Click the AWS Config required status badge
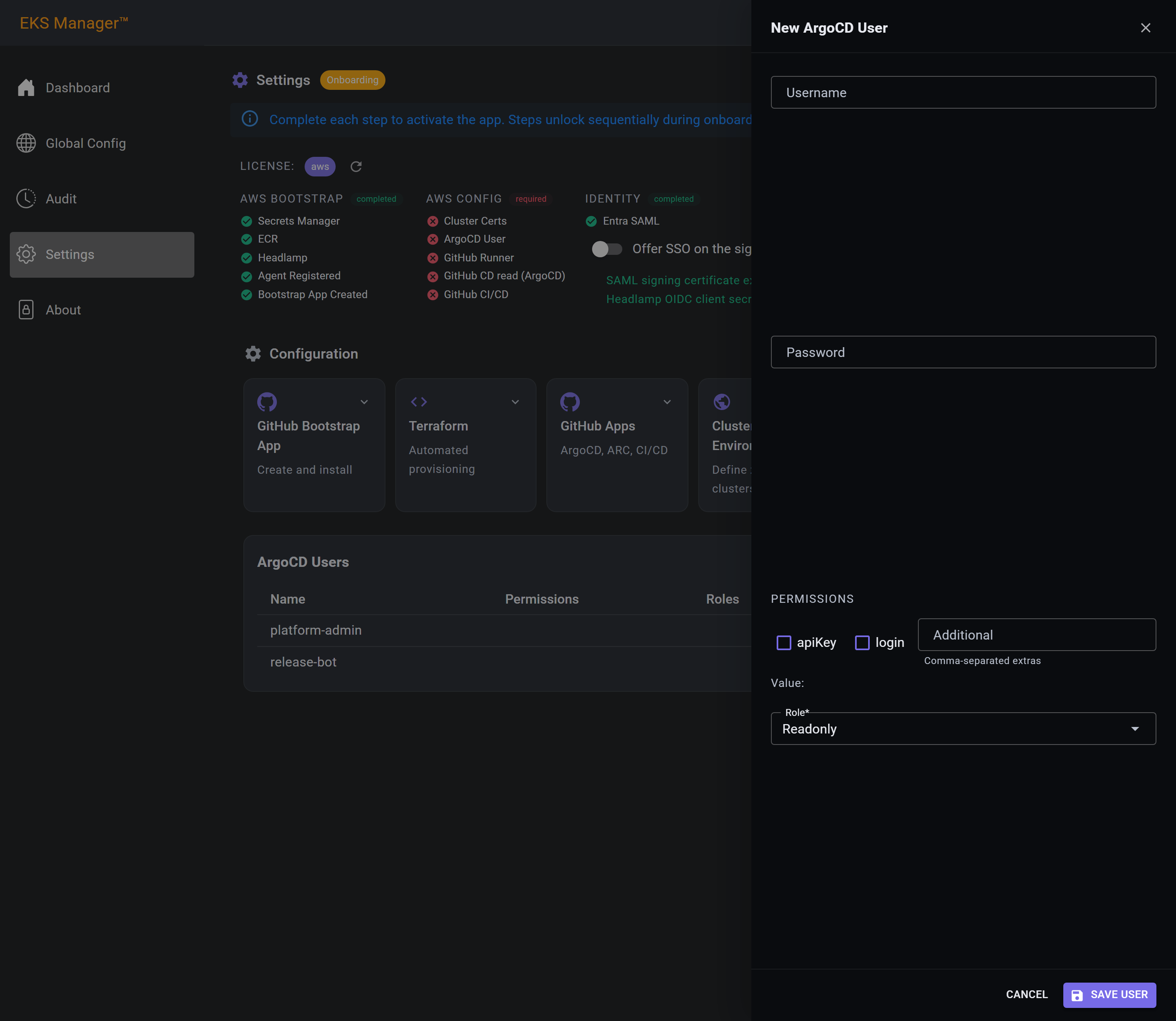 531,199
